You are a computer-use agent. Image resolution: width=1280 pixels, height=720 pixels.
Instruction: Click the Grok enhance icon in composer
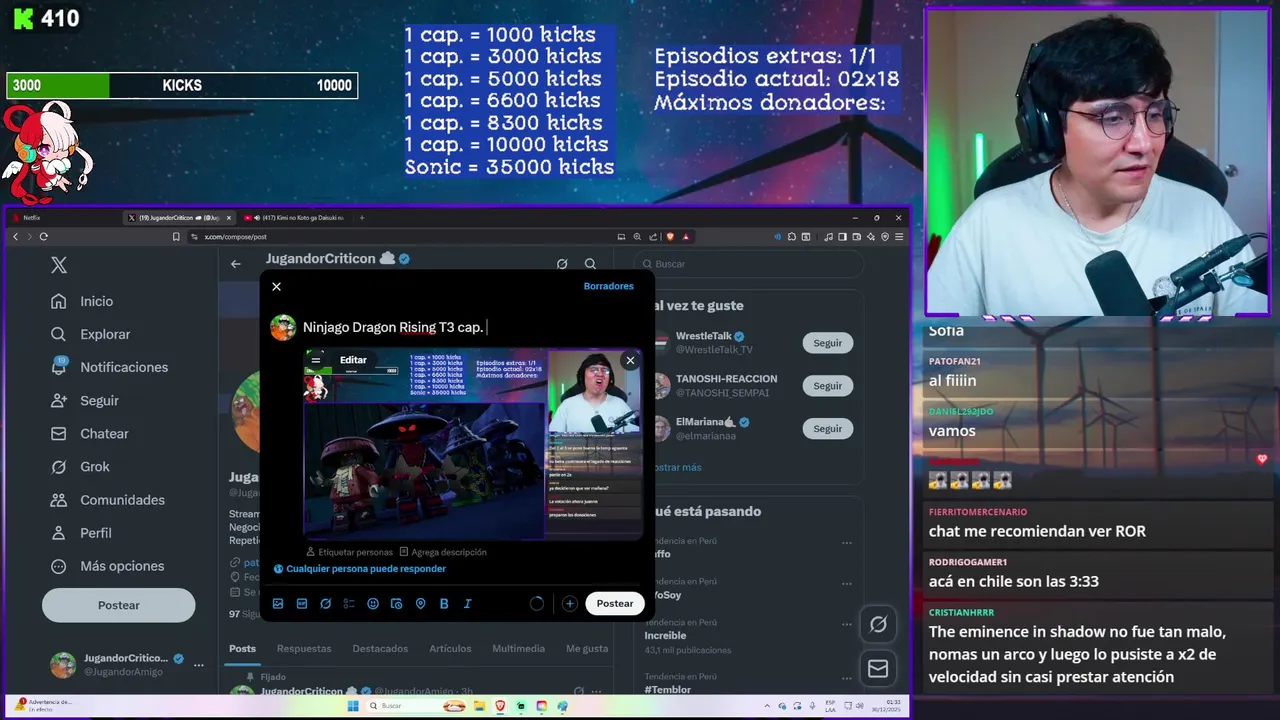(326, 604)
